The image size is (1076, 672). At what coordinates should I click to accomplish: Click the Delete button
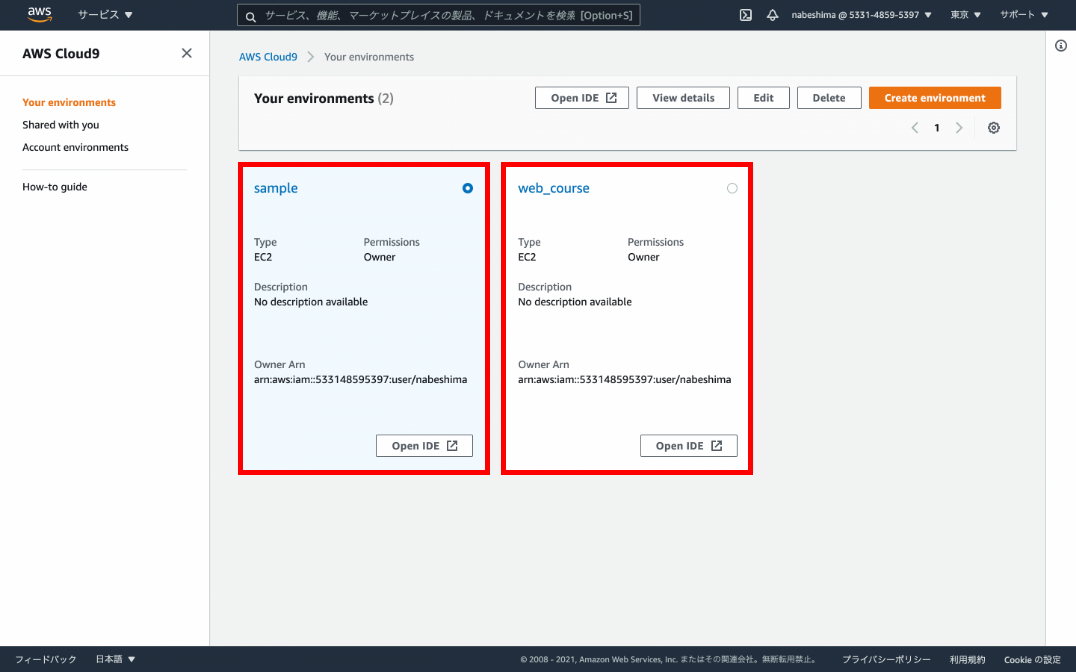click(829, 97)
